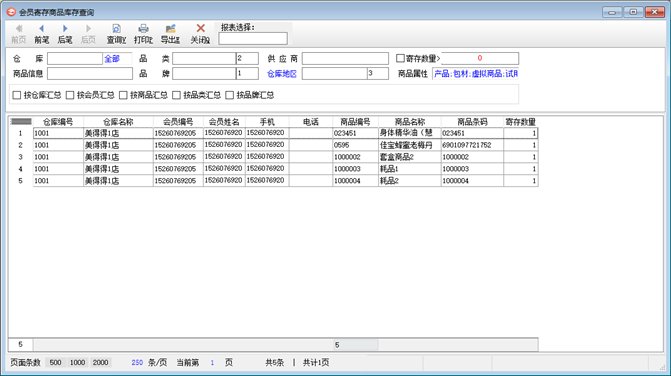Sort by 仓库名称 column header

click(x=119, y=122)
